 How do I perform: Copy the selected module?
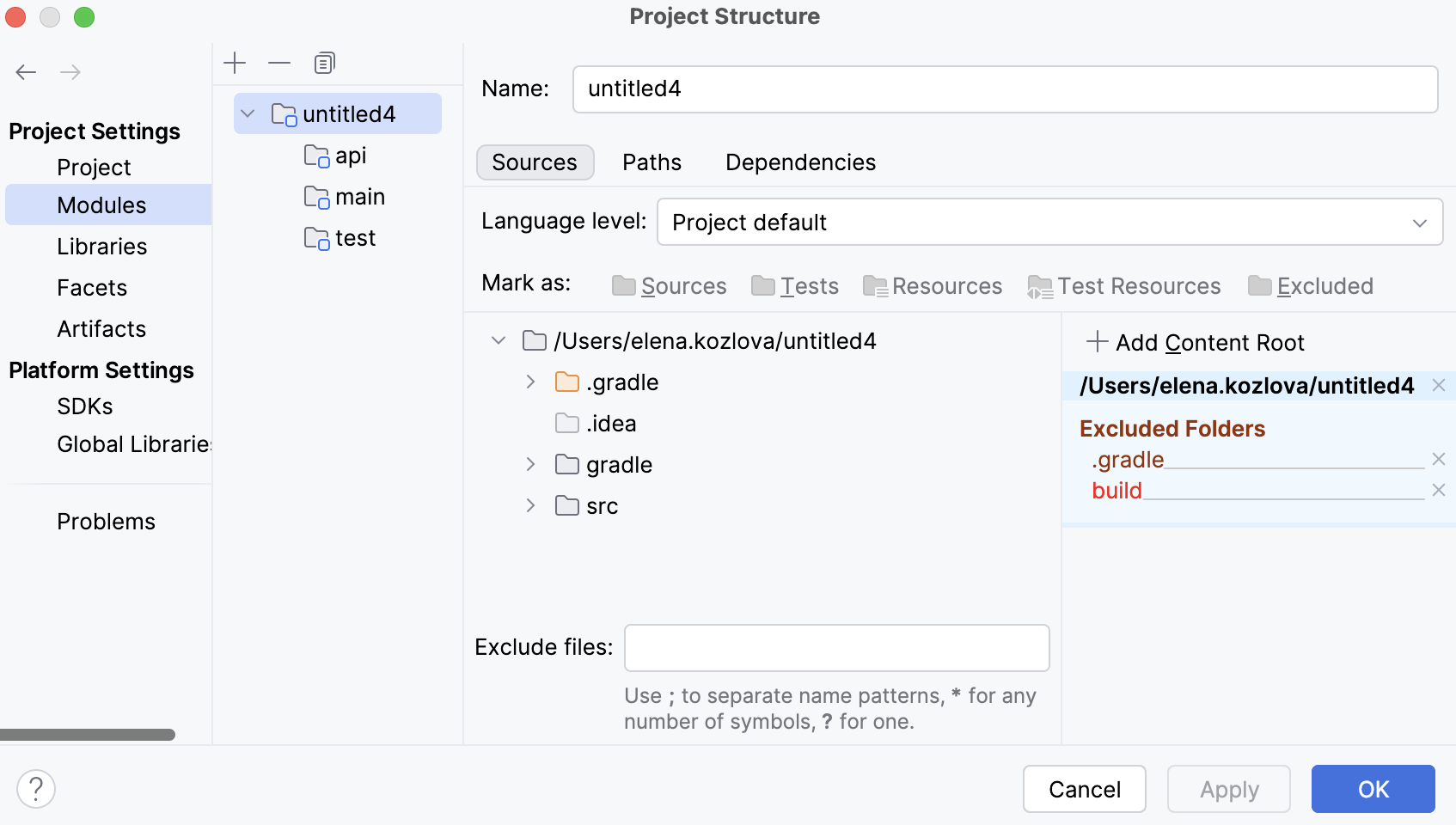click(x=324, y=63)
